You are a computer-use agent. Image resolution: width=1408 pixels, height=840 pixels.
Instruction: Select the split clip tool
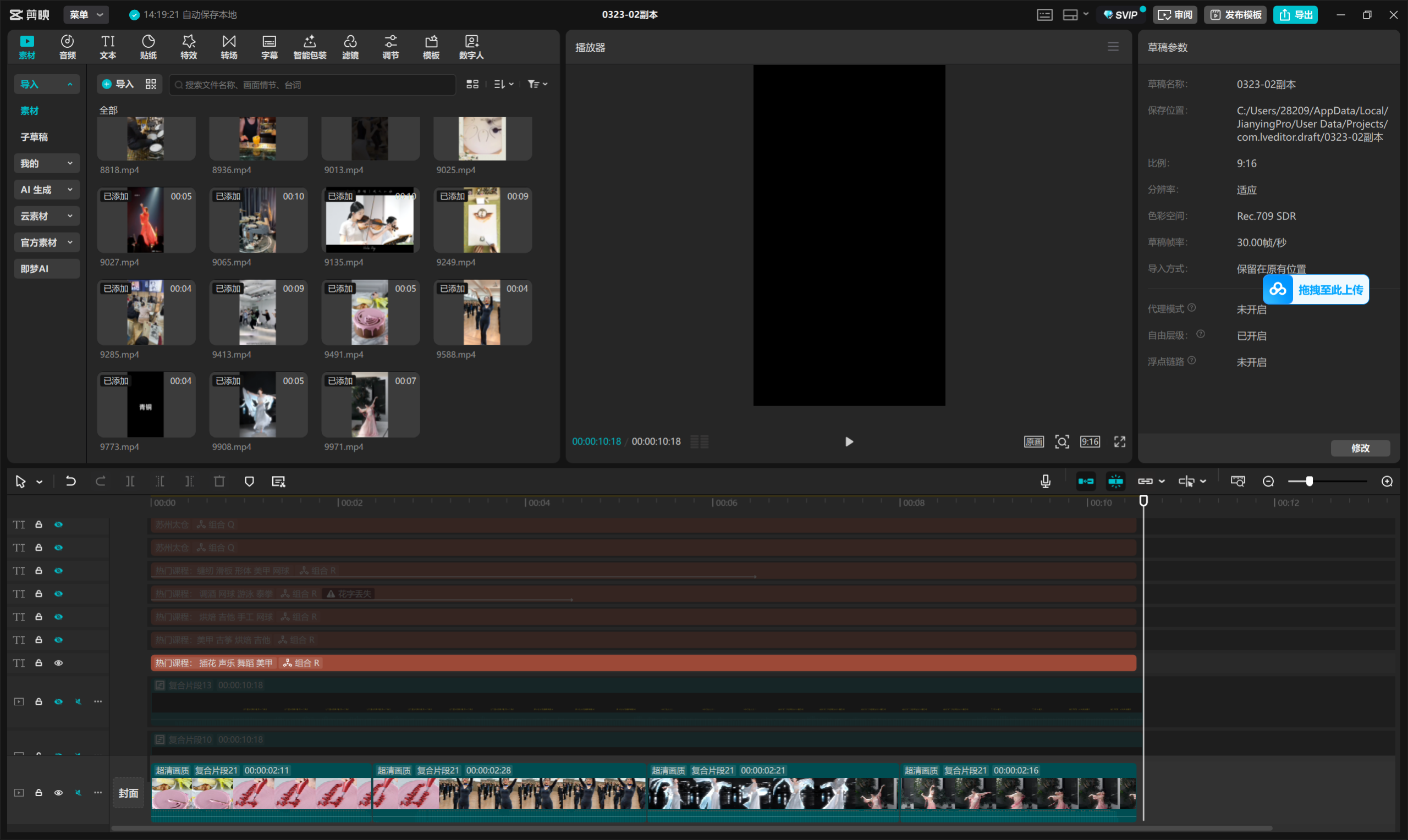(130, 481)
